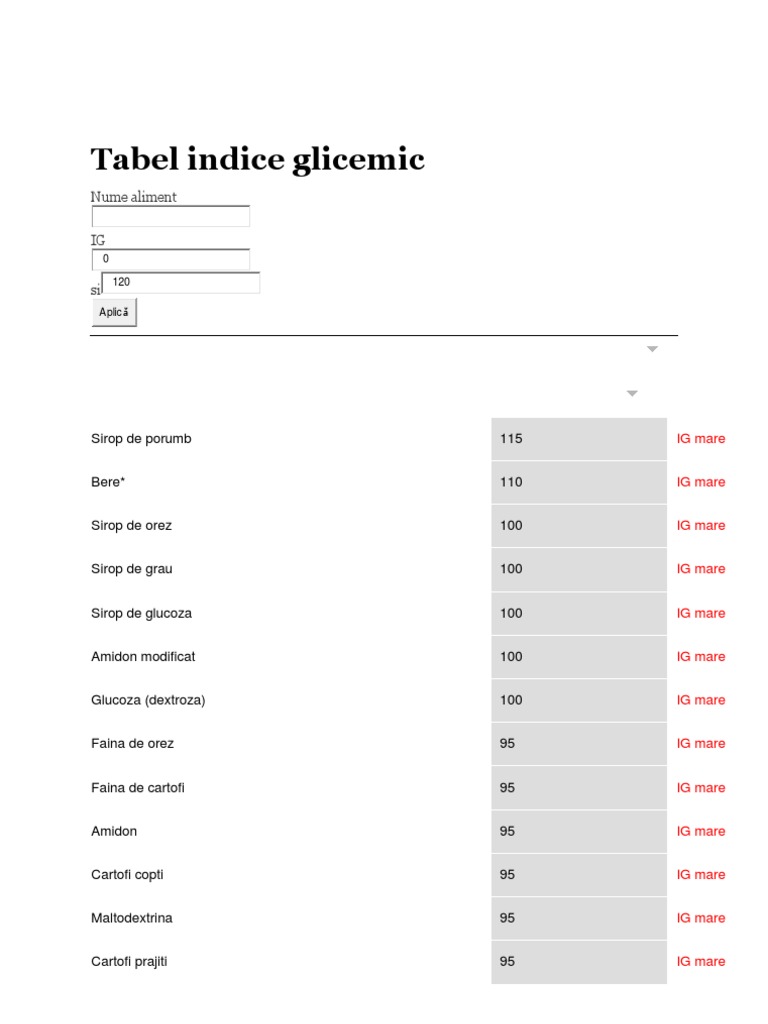Viewport: 768px width, 1024px height.
Task: Click the Glucoza (dextroza) food name
Action: click(148, 700)
